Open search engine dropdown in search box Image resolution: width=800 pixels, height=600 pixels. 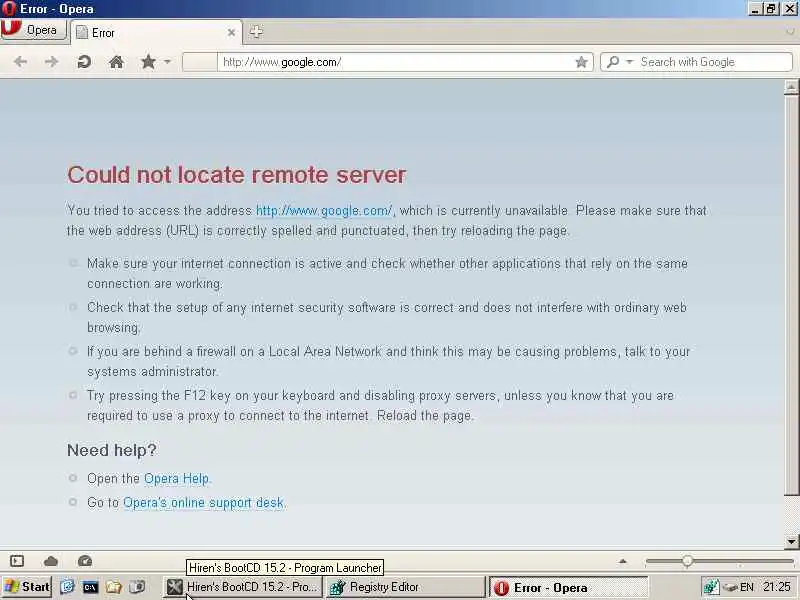click(x=629, y=62)
